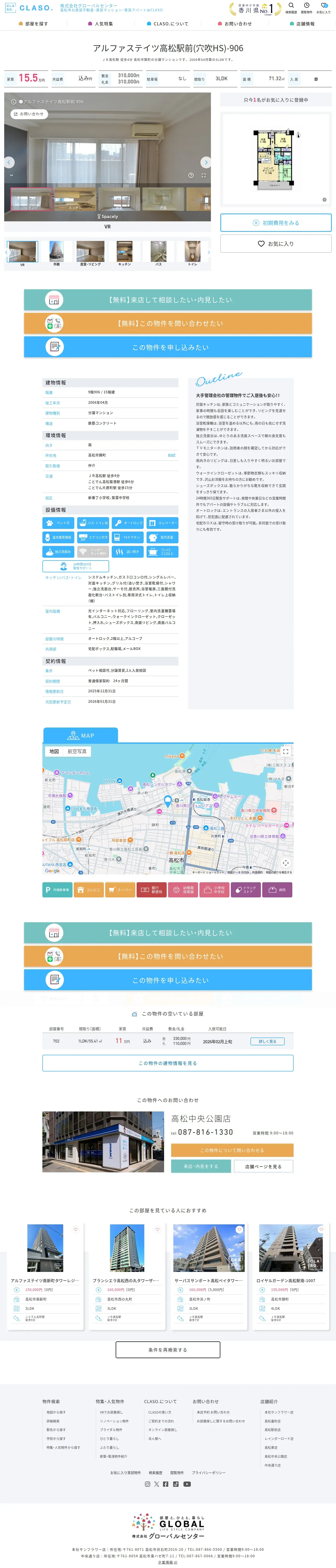
Task: Toggle 月極駐車場 markers on the map
Action: [x=57, y=890]
